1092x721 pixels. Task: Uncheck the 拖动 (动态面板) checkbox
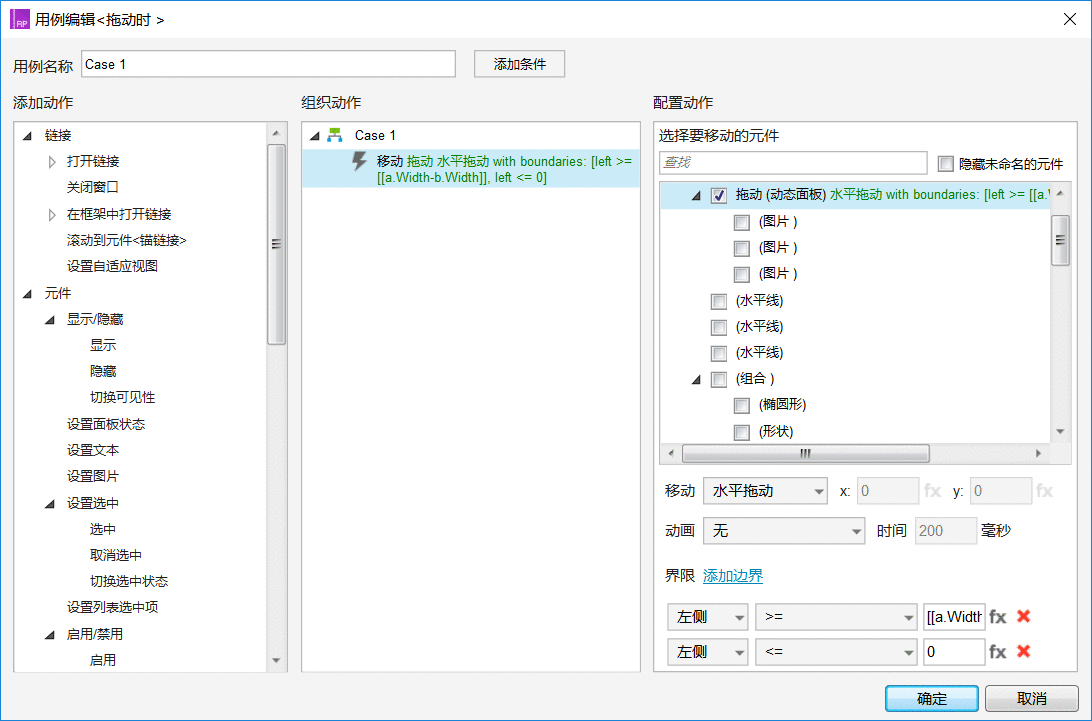[719, 196]
